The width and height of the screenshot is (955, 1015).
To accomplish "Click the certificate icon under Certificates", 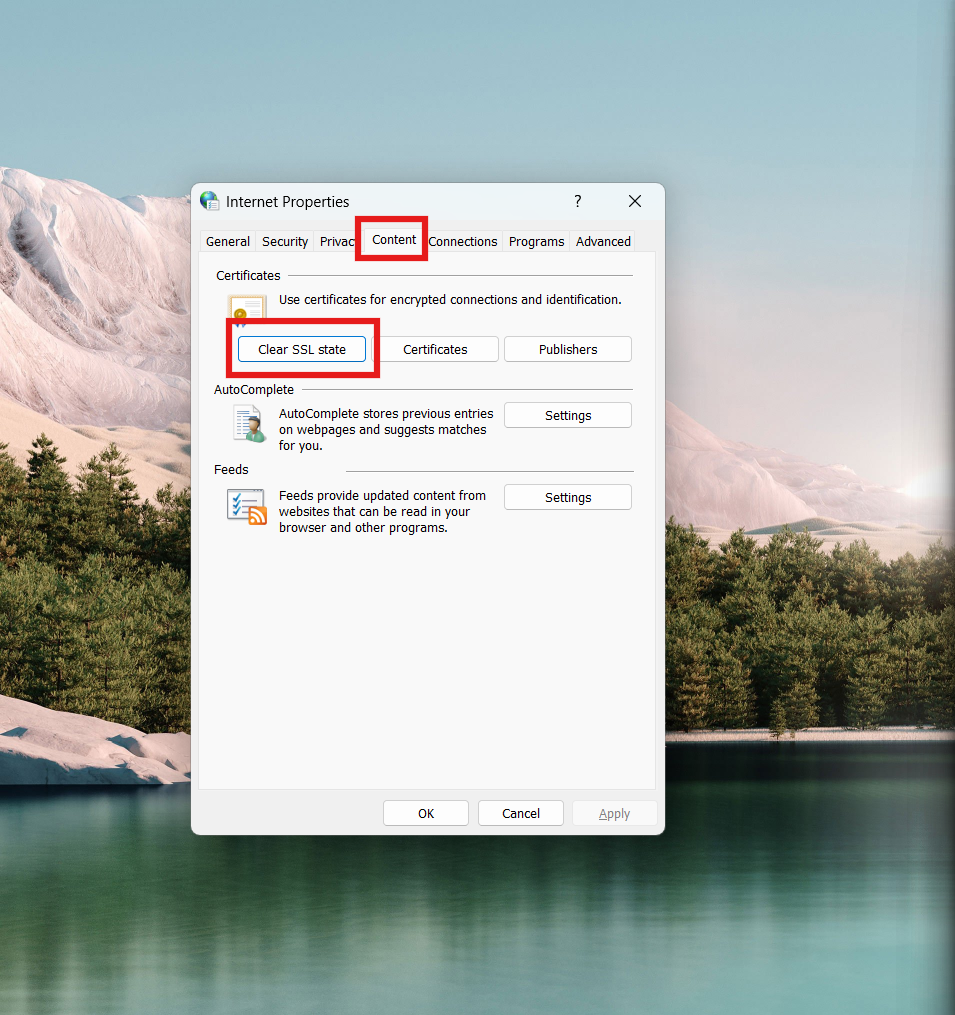I will [x=247, y=310].
